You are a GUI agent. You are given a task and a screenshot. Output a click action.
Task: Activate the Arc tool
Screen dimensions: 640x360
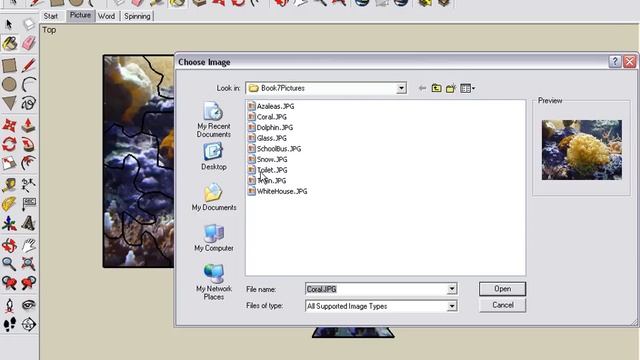(x=29, y=84)
